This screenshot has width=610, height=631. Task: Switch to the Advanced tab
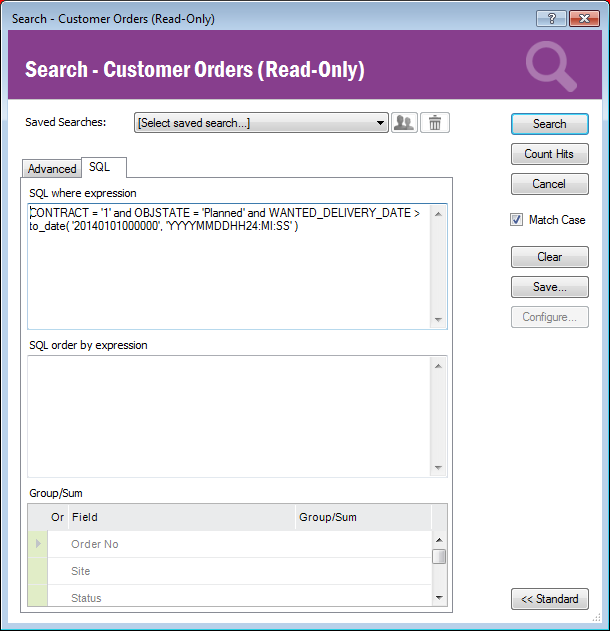[x=52, y=169]
